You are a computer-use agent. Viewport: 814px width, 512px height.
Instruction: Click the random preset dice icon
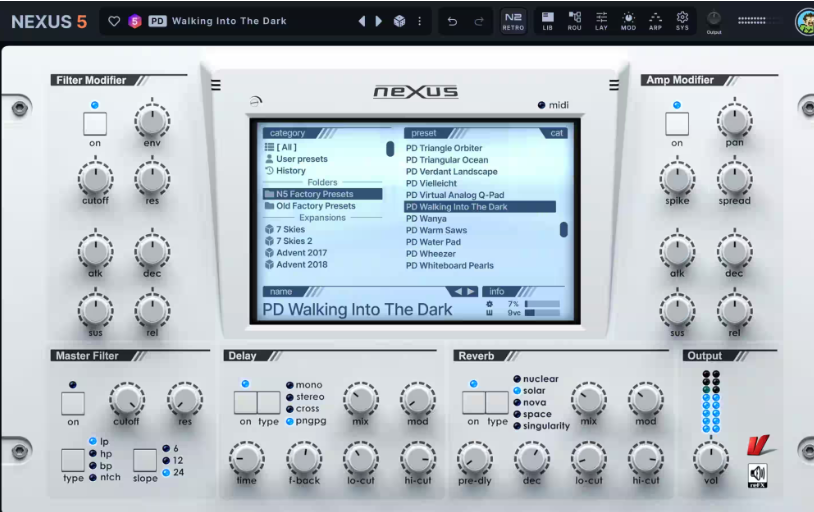tap(399, 21)
